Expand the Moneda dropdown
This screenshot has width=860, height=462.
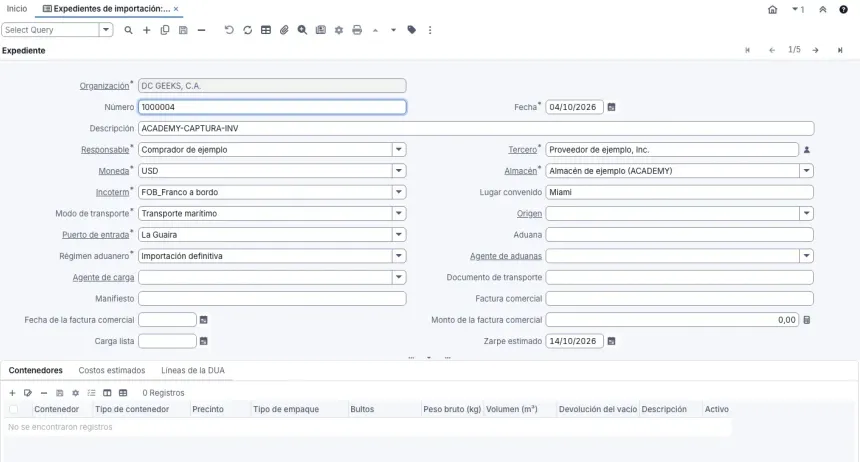399,171
